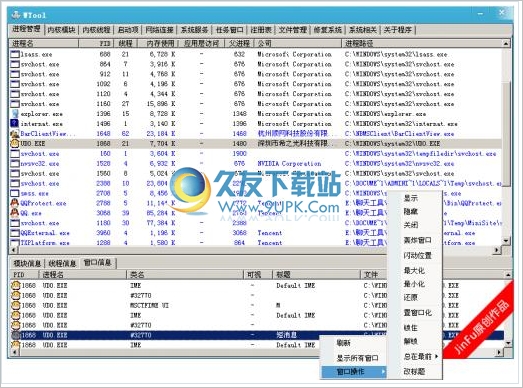Click the icon of svchost.exe PID 1160
The width and height of the screenshot is (523, 388).
[x=15, y=104]
